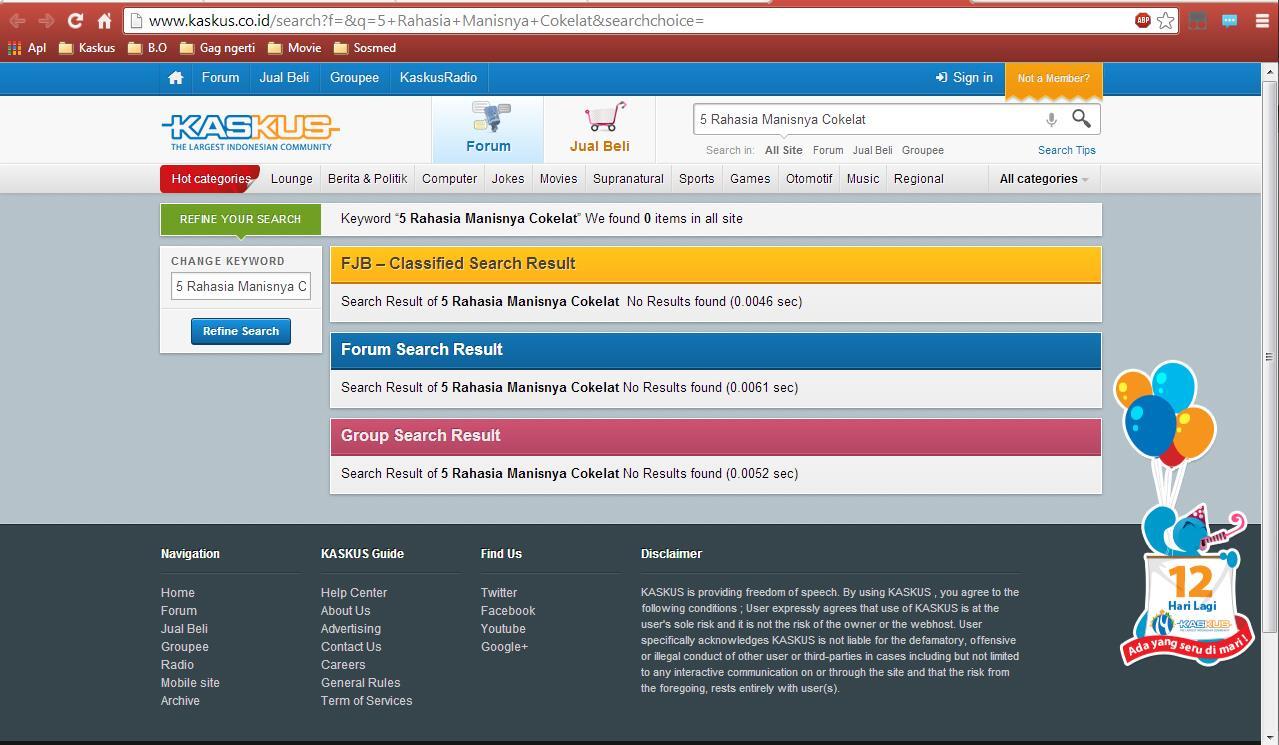Image resolution: width=1279 pixels, height=745 pixels.
Task: Click Jual Beli in top blue bar
Action: 284,78
